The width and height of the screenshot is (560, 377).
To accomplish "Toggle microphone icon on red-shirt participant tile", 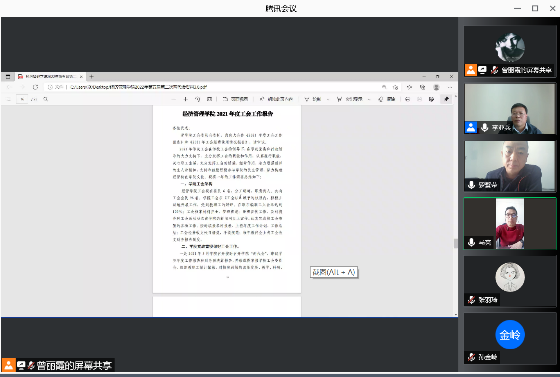I will 471,242.
